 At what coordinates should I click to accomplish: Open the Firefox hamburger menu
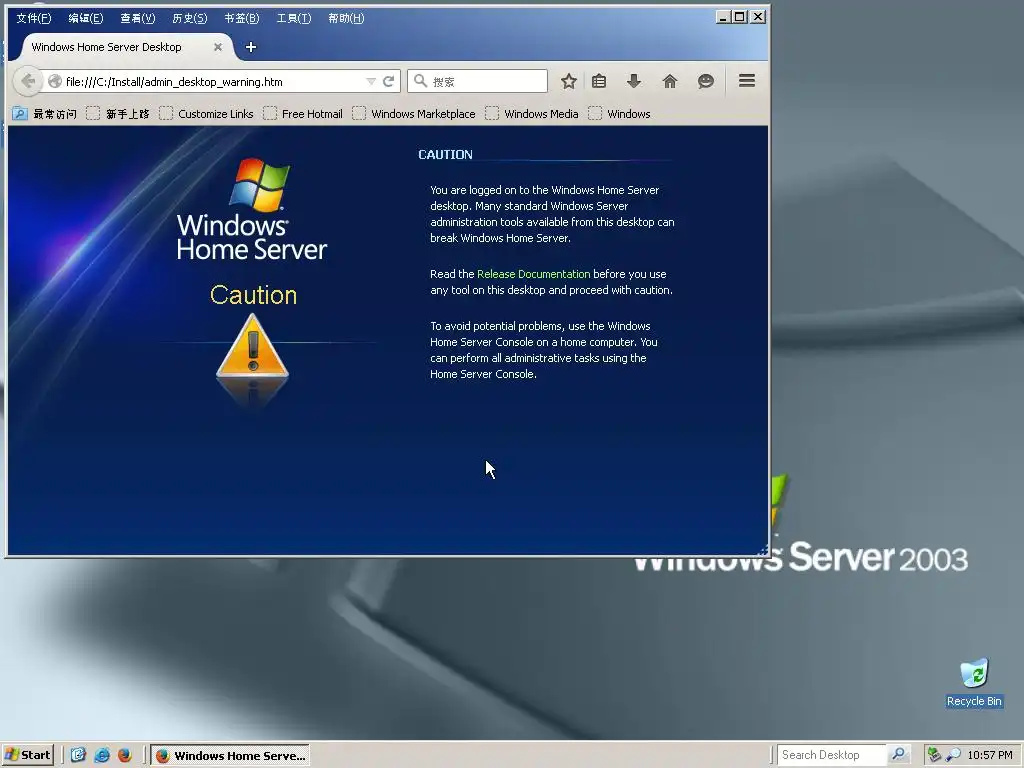[x=747, y=81]
